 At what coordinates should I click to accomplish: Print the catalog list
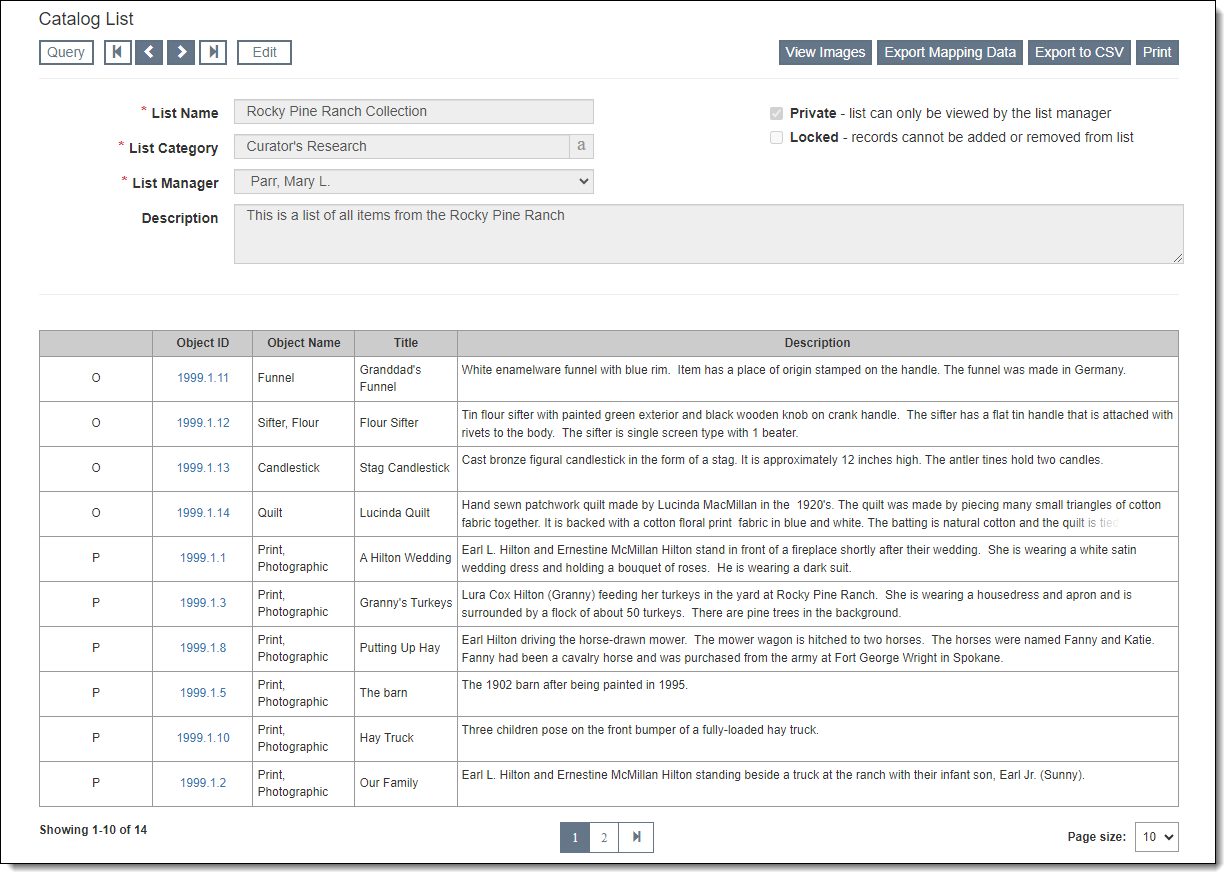coord(1157,52)
